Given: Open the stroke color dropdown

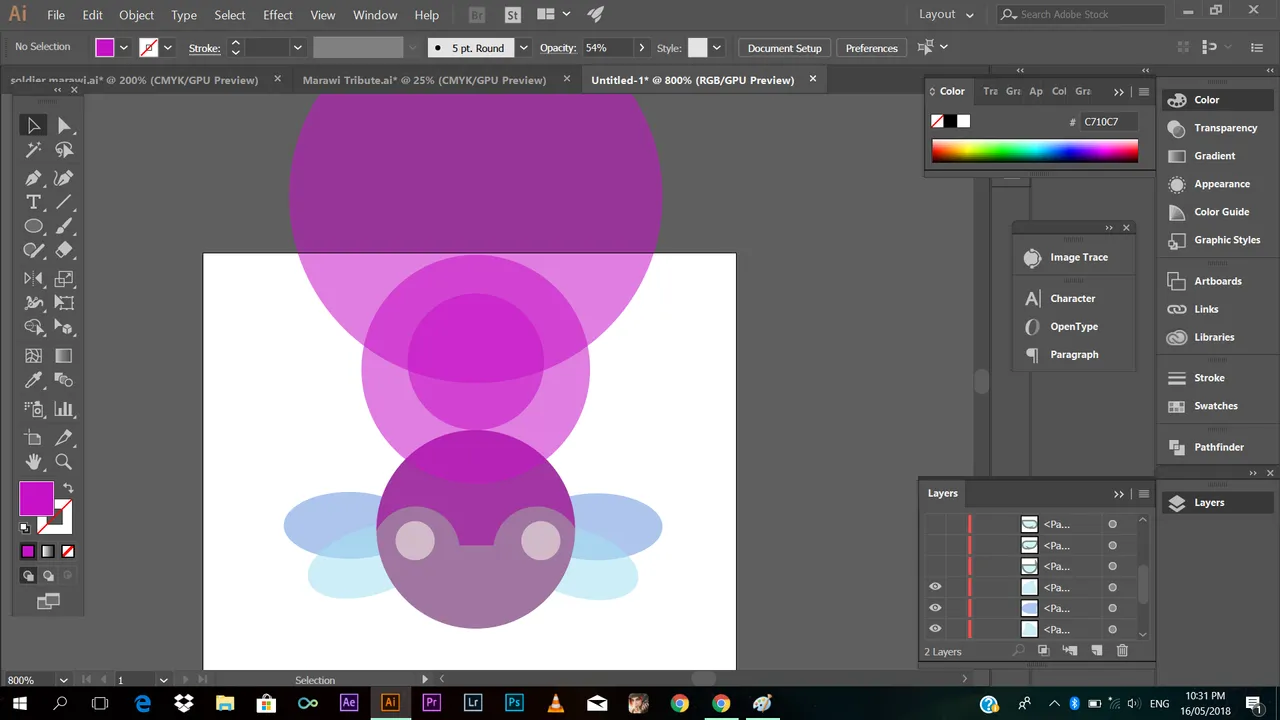Looking at the screenshot, I should pos(168,48).
